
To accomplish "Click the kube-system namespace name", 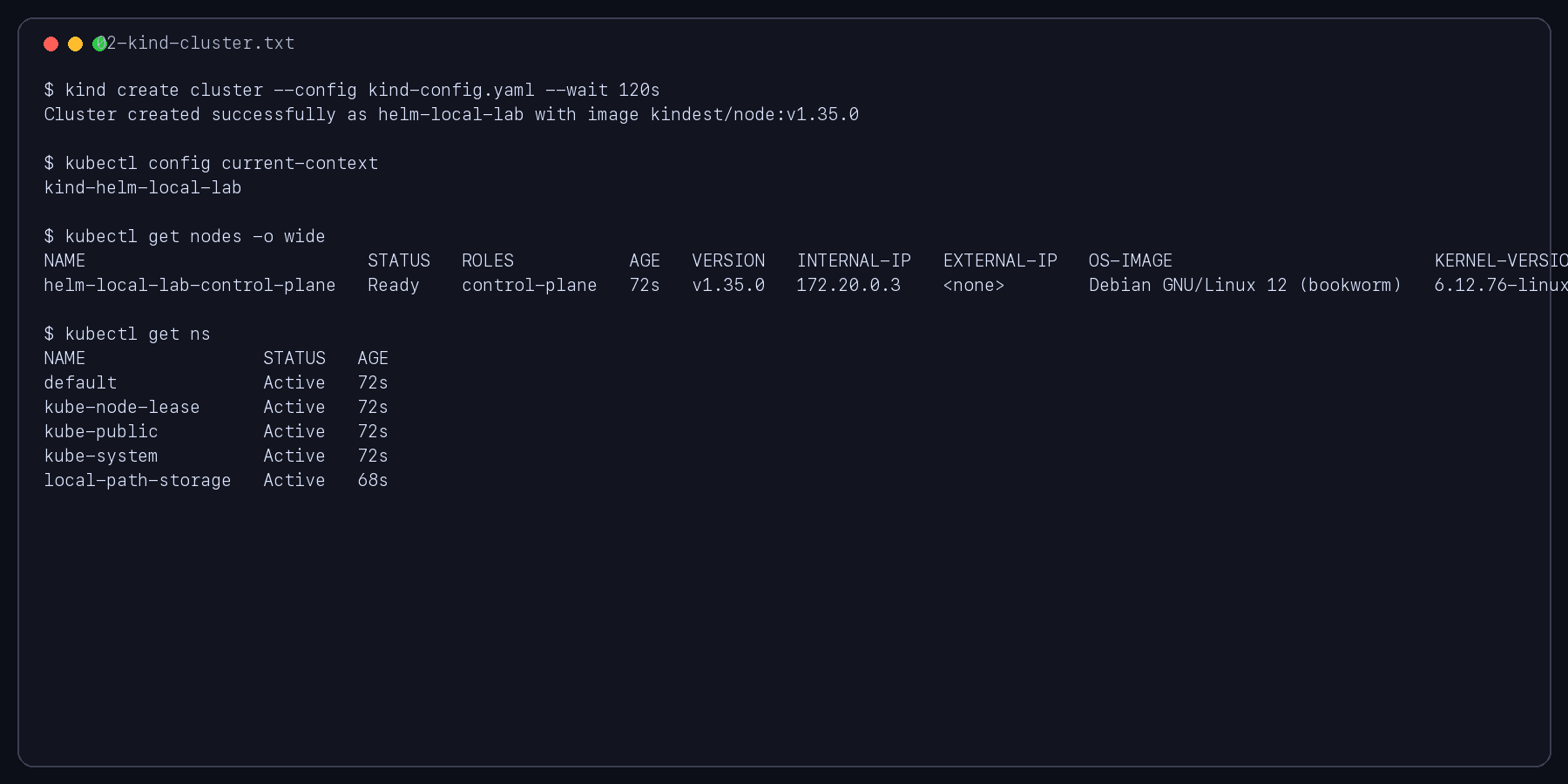I will pos(101,456).
